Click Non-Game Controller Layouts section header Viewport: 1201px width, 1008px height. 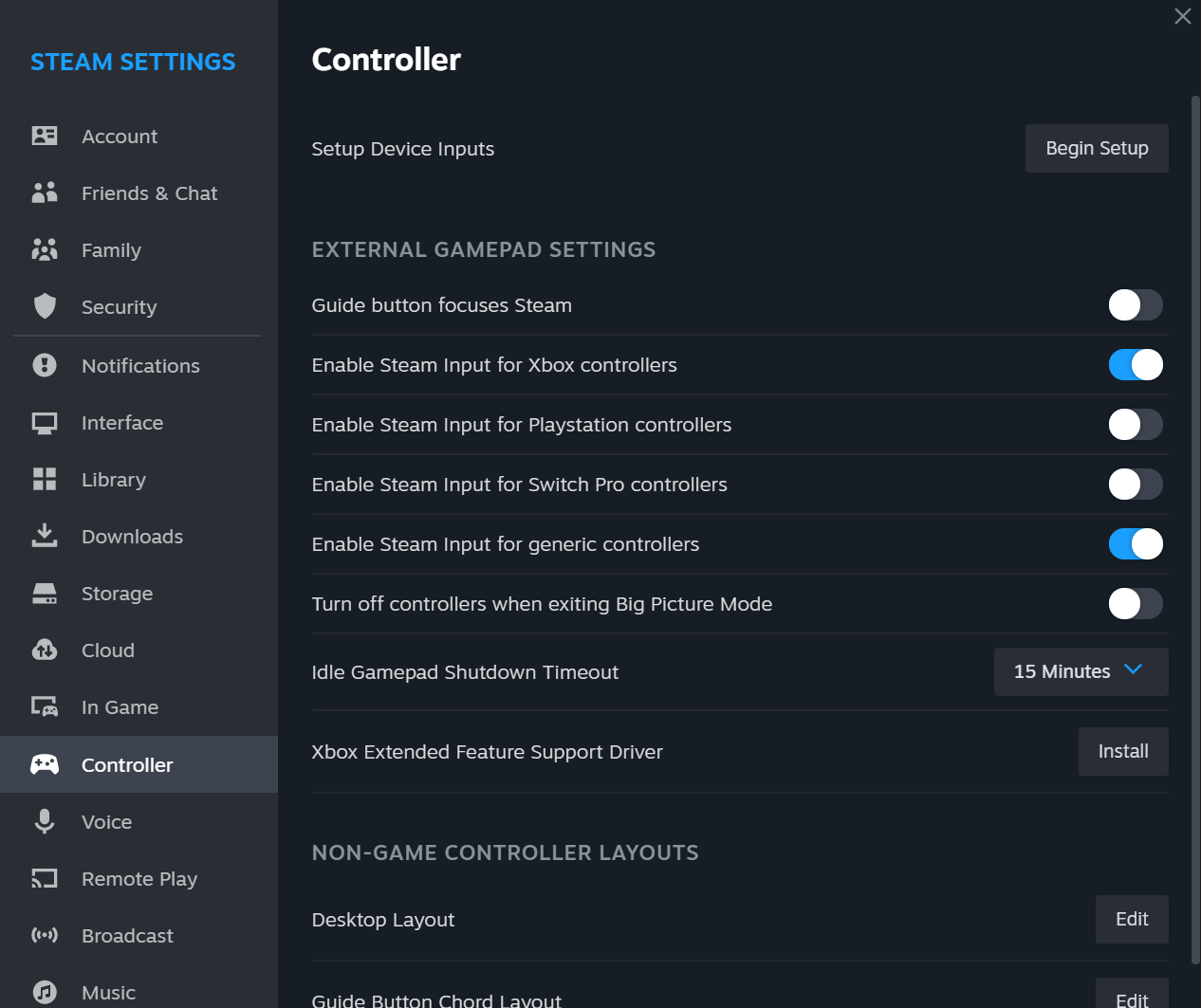tap(505, 852)
